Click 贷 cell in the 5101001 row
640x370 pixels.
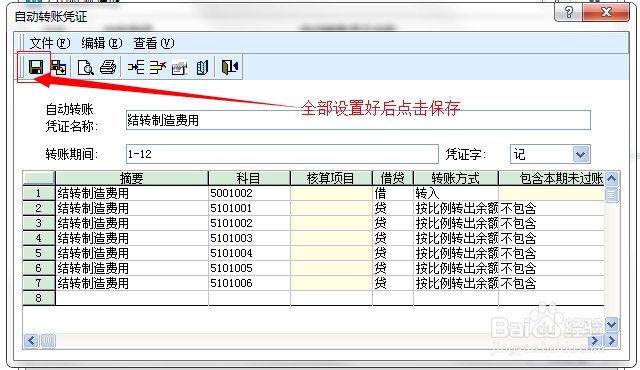tap(393, 208)
